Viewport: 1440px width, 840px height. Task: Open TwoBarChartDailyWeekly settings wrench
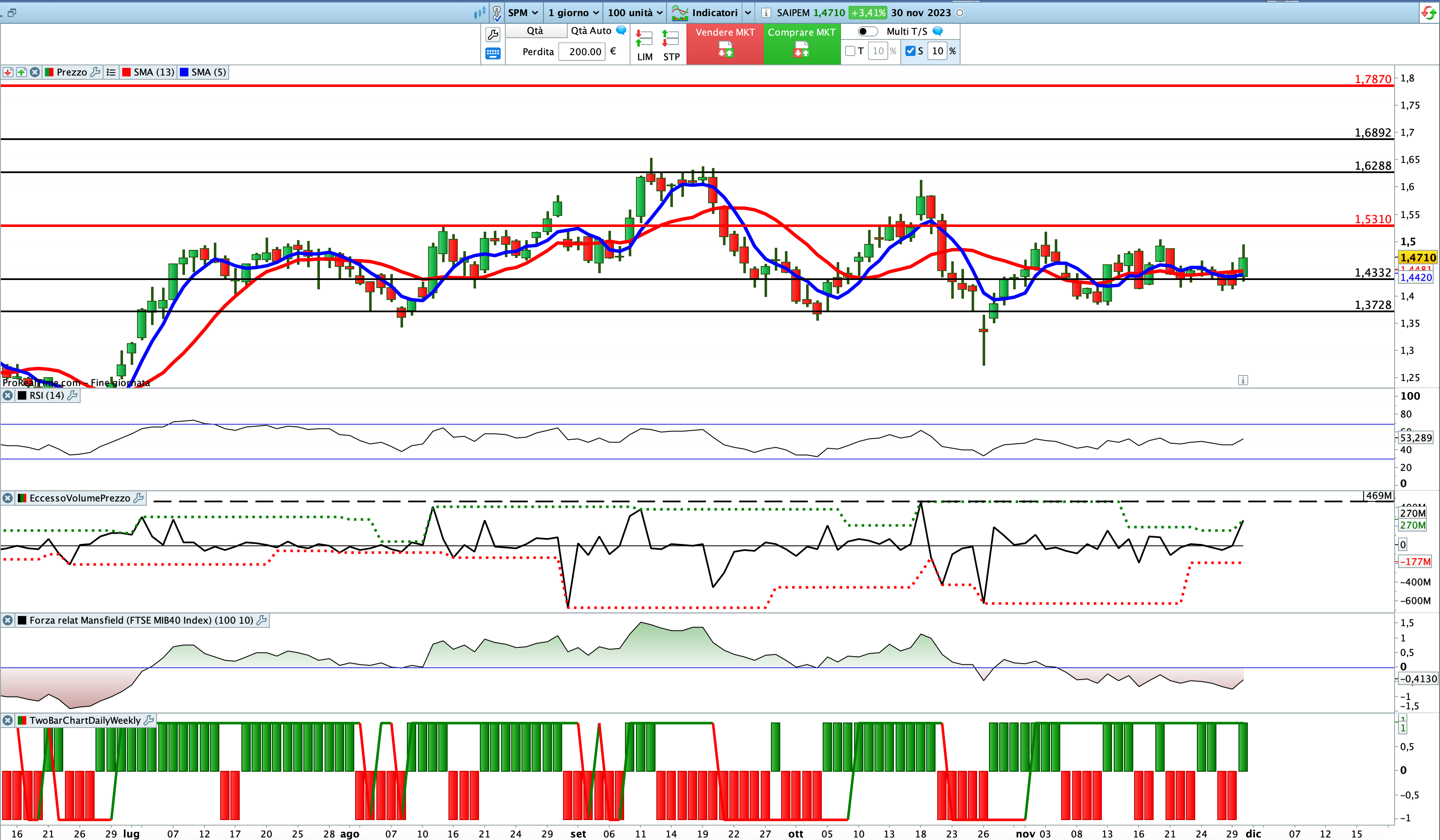[x=148, y=720]
